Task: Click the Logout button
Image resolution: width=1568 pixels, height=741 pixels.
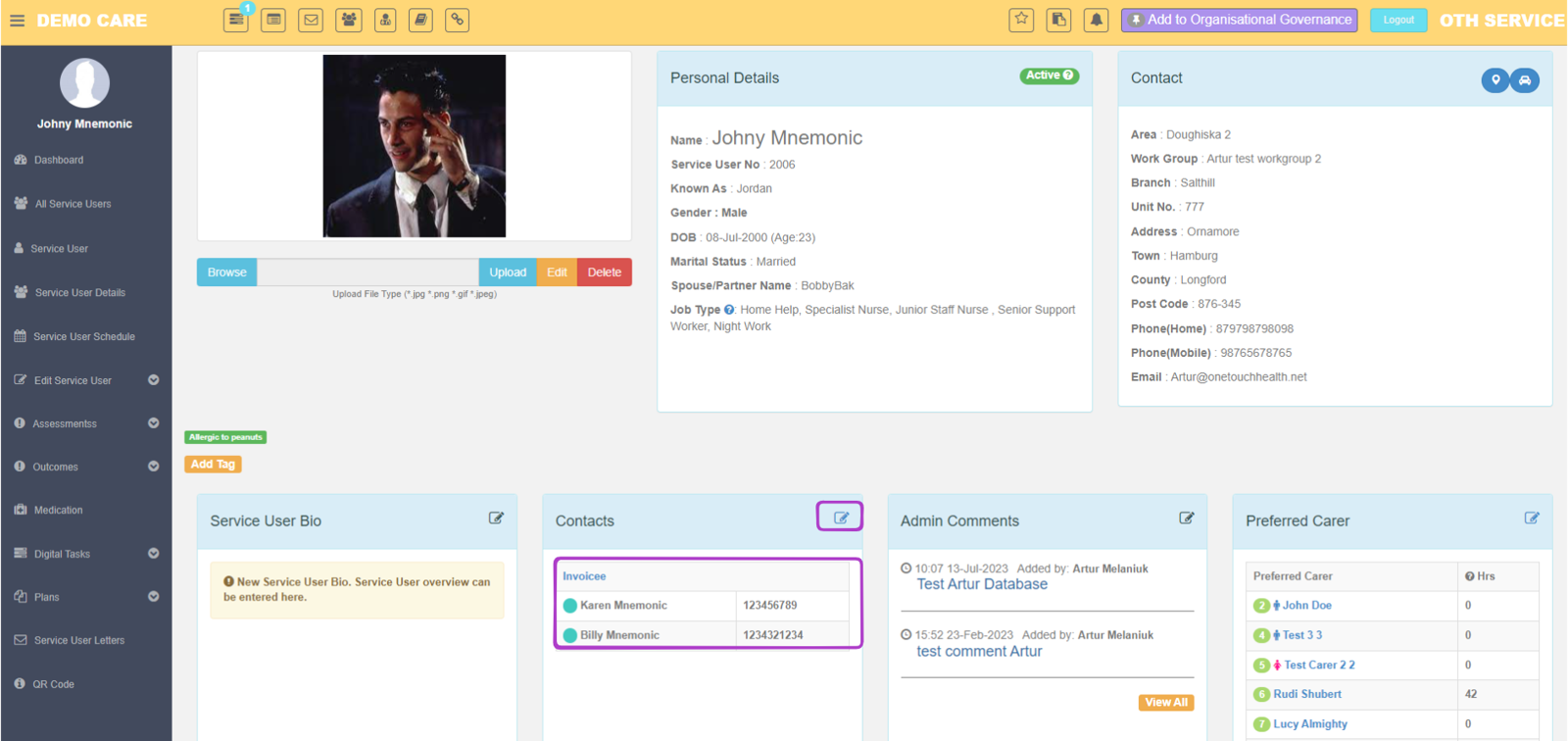Action: 1398,20
